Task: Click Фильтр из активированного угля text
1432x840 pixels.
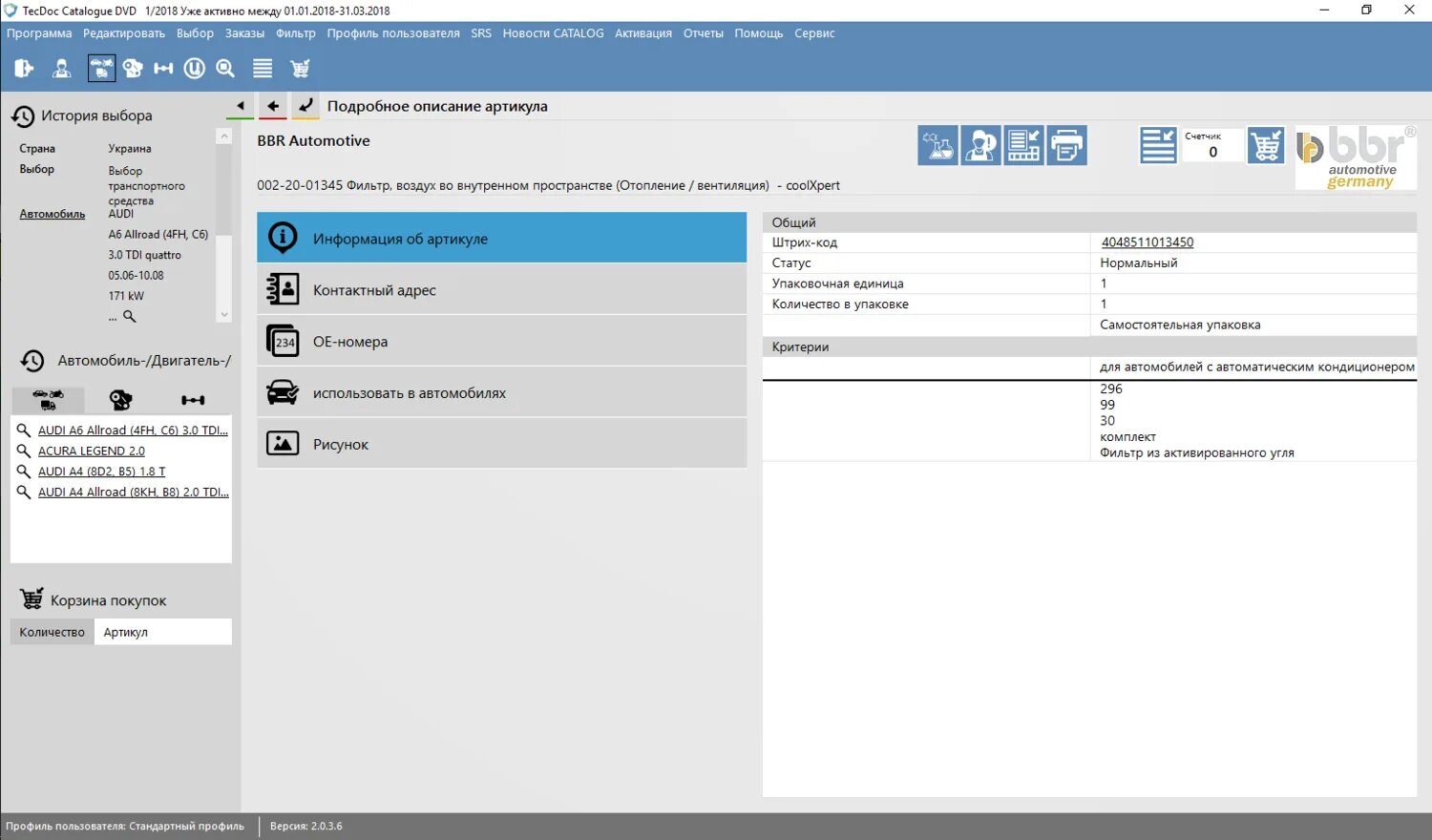Action: pyautogui.click(x=1197, y=453)
